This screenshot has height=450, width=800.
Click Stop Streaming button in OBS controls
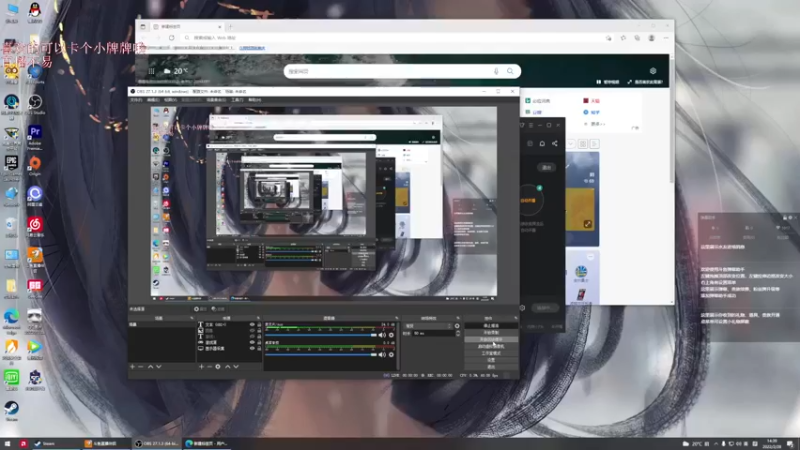click(491, 326)
